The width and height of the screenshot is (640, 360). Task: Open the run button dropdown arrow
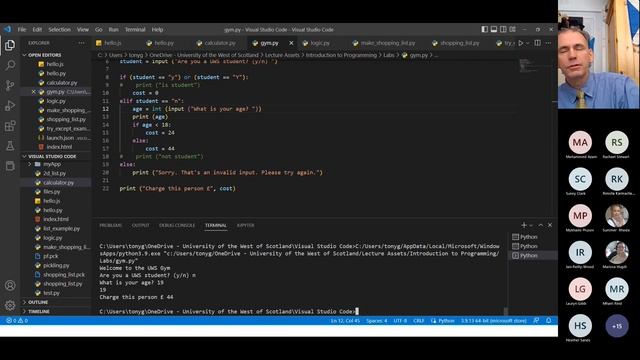528,43
